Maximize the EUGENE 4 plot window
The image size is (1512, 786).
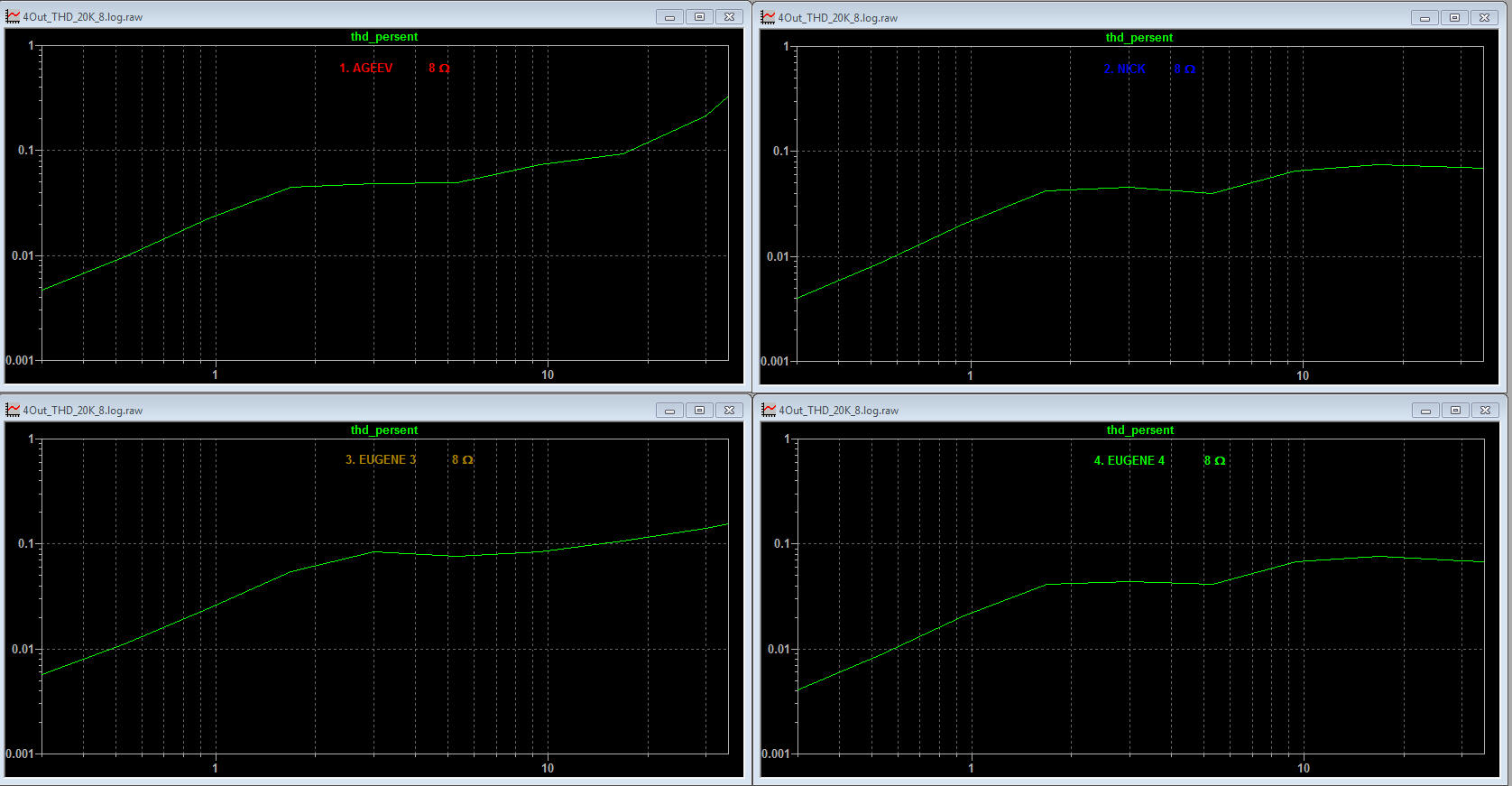coord(1455,411)
